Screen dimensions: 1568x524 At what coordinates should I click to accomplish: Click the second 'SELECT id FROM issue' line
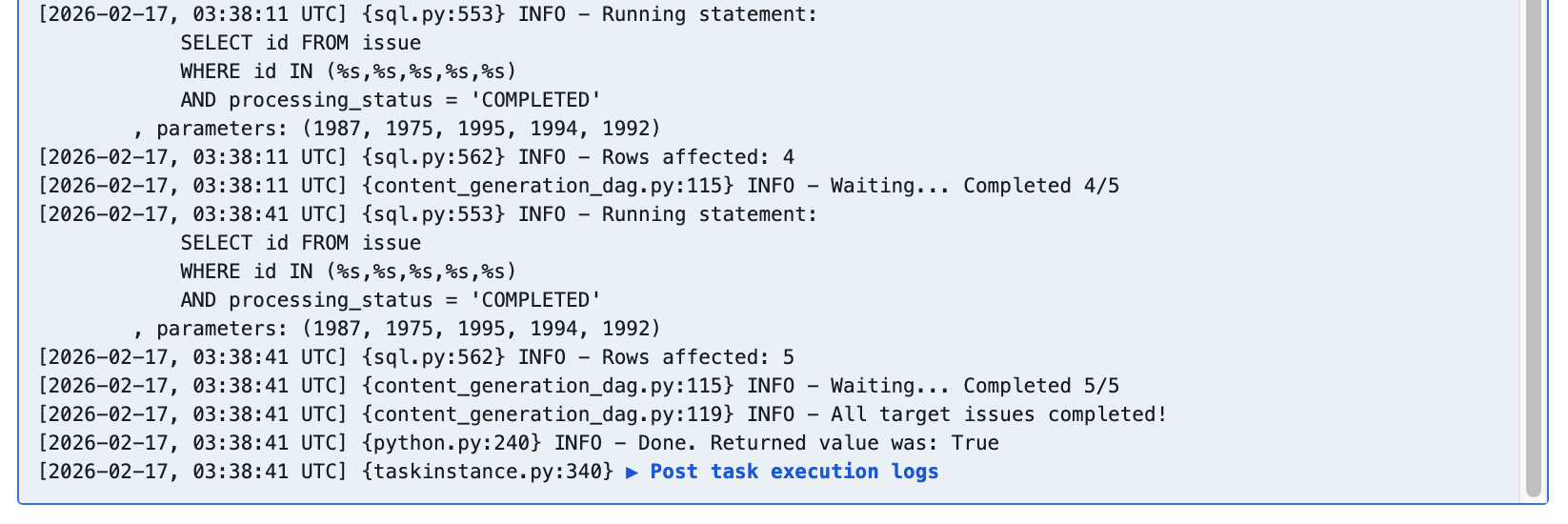(300, 244)
